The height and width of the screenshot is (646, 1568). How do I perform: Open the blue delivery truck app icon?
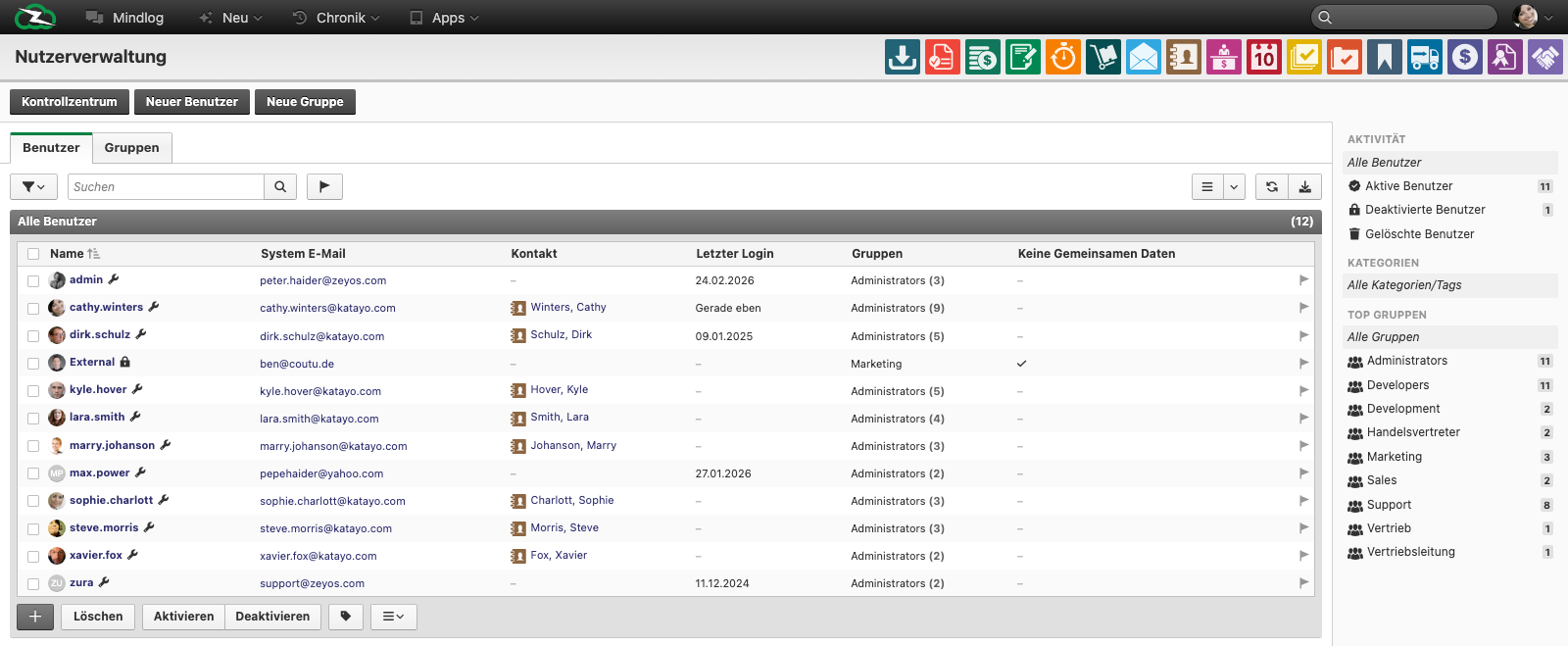click(1424, 57)
